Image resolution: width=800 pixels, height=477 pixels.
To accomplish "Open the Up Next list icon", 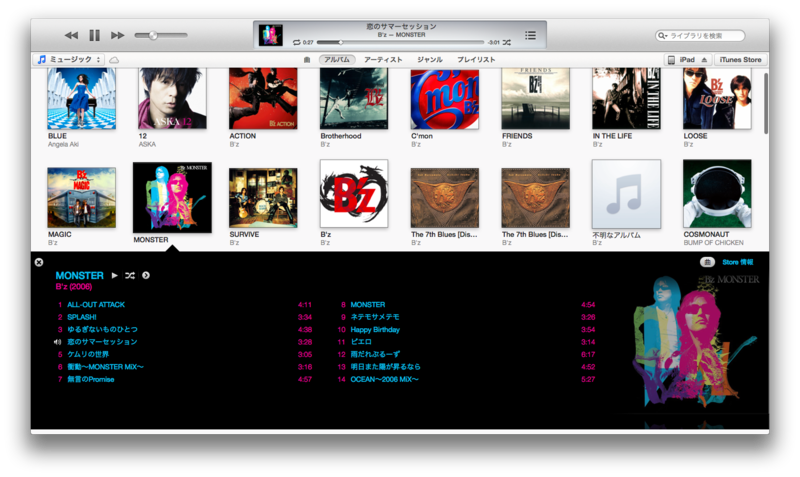I will [x=531, y=35].
